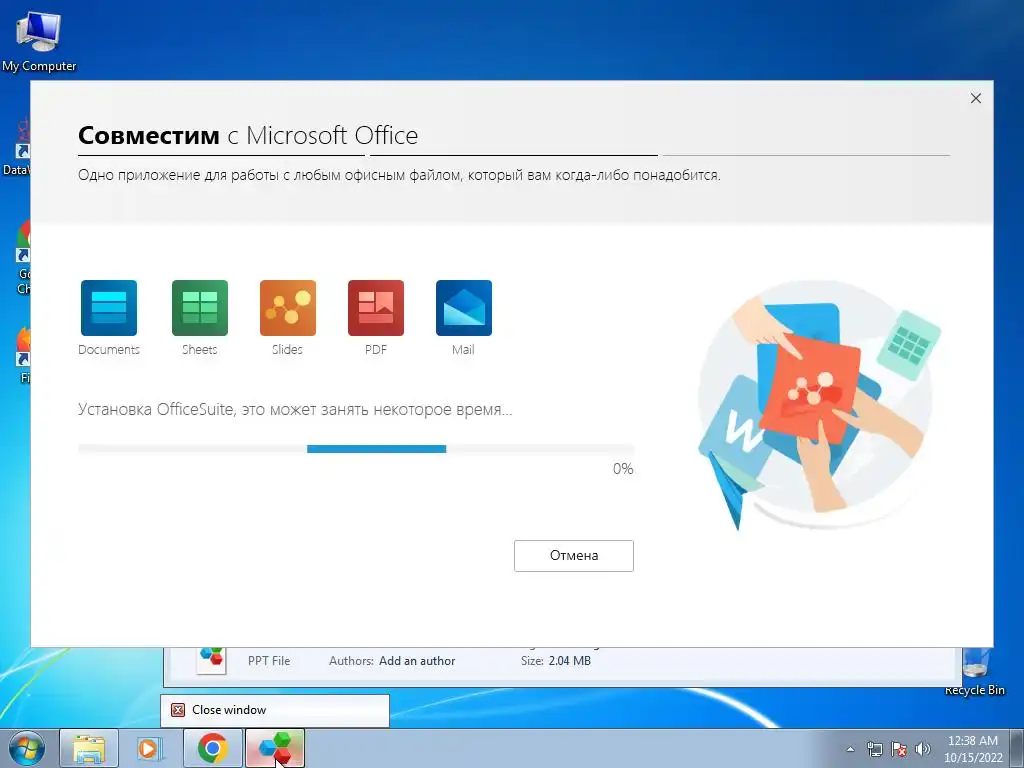Image resolution: width=1024 pixels, height=768 pixels.
Task: Click the installation progress bar
Action: pyautogui.click(x=356, y=449)
